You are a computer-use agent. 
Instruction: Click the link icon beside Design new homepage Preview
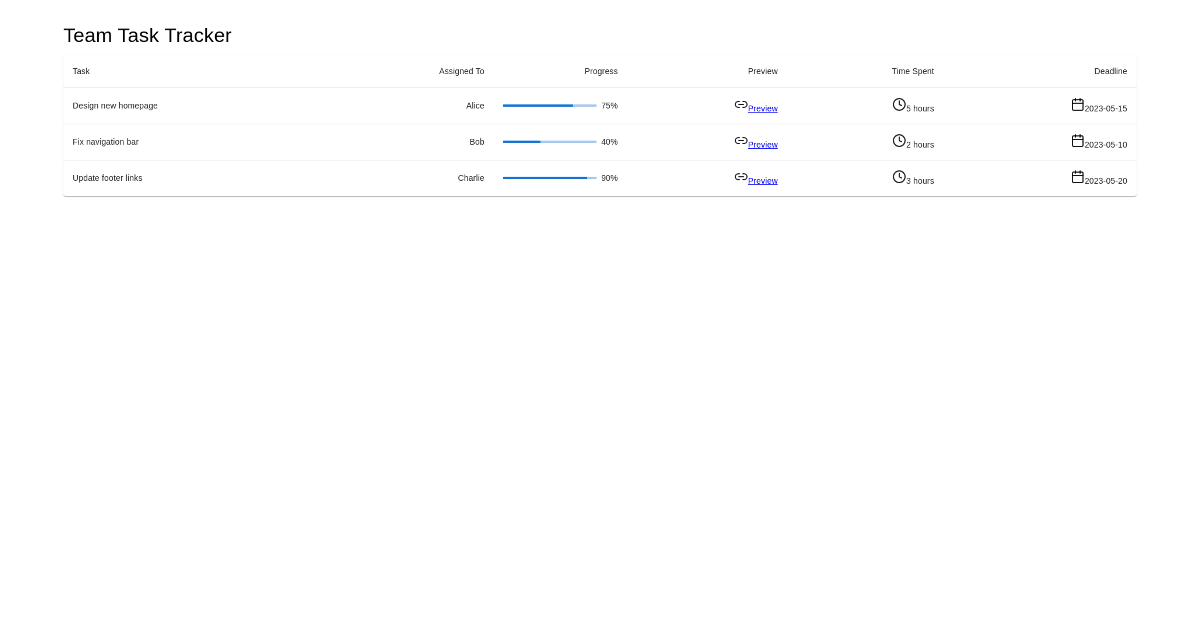[x=740, y=104]
